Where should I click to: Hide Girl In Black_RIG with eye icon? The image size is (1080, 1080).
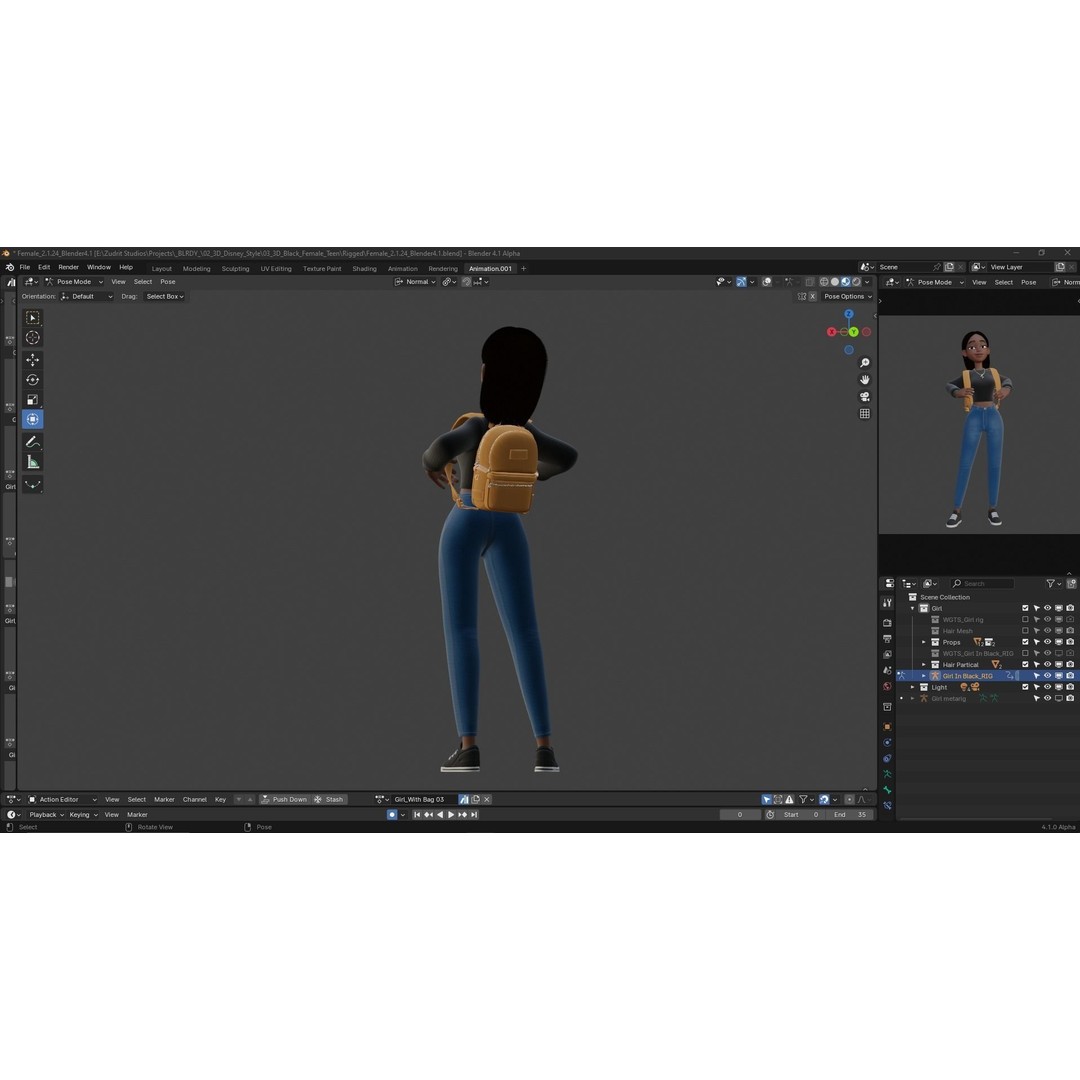(1048, 676)
